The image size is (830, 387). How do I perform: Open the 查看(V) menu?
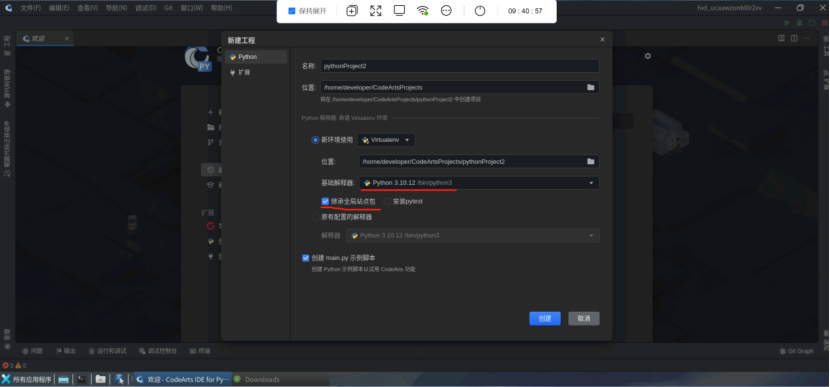(x=87, y=8)
